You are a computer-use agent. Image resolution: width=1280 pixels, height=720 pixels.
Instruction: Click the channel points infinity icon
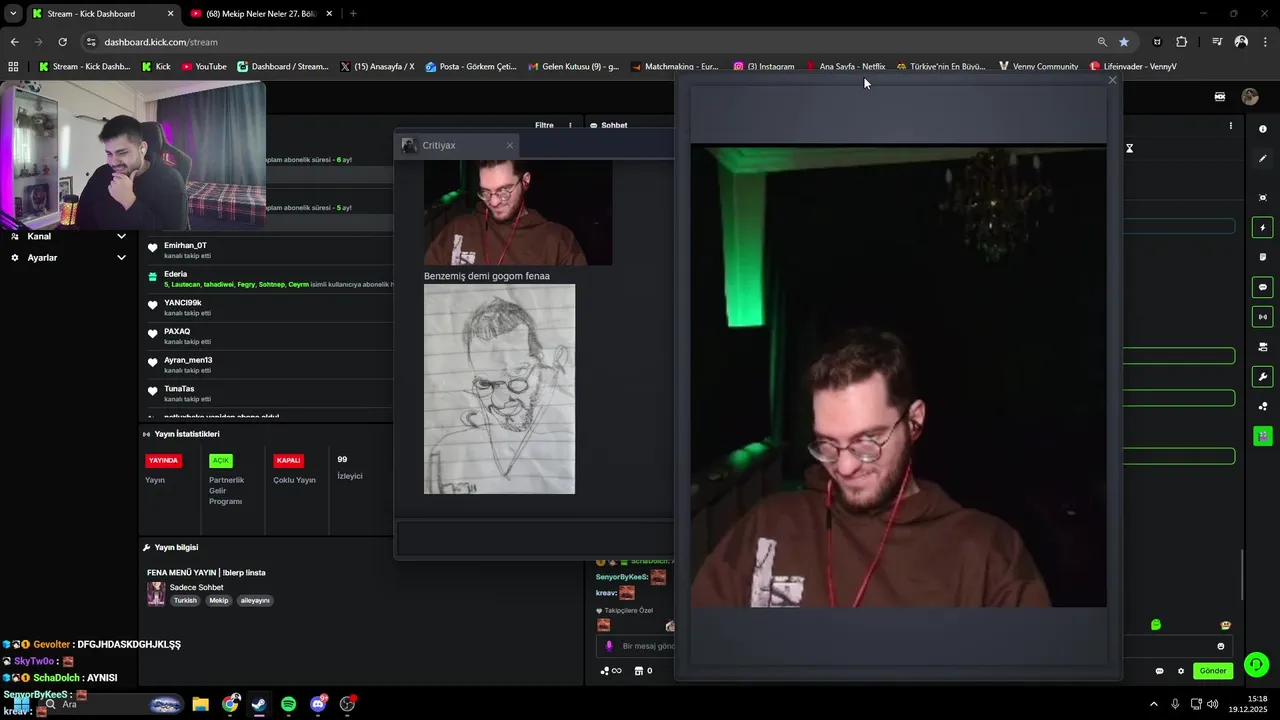click(611, 671)
